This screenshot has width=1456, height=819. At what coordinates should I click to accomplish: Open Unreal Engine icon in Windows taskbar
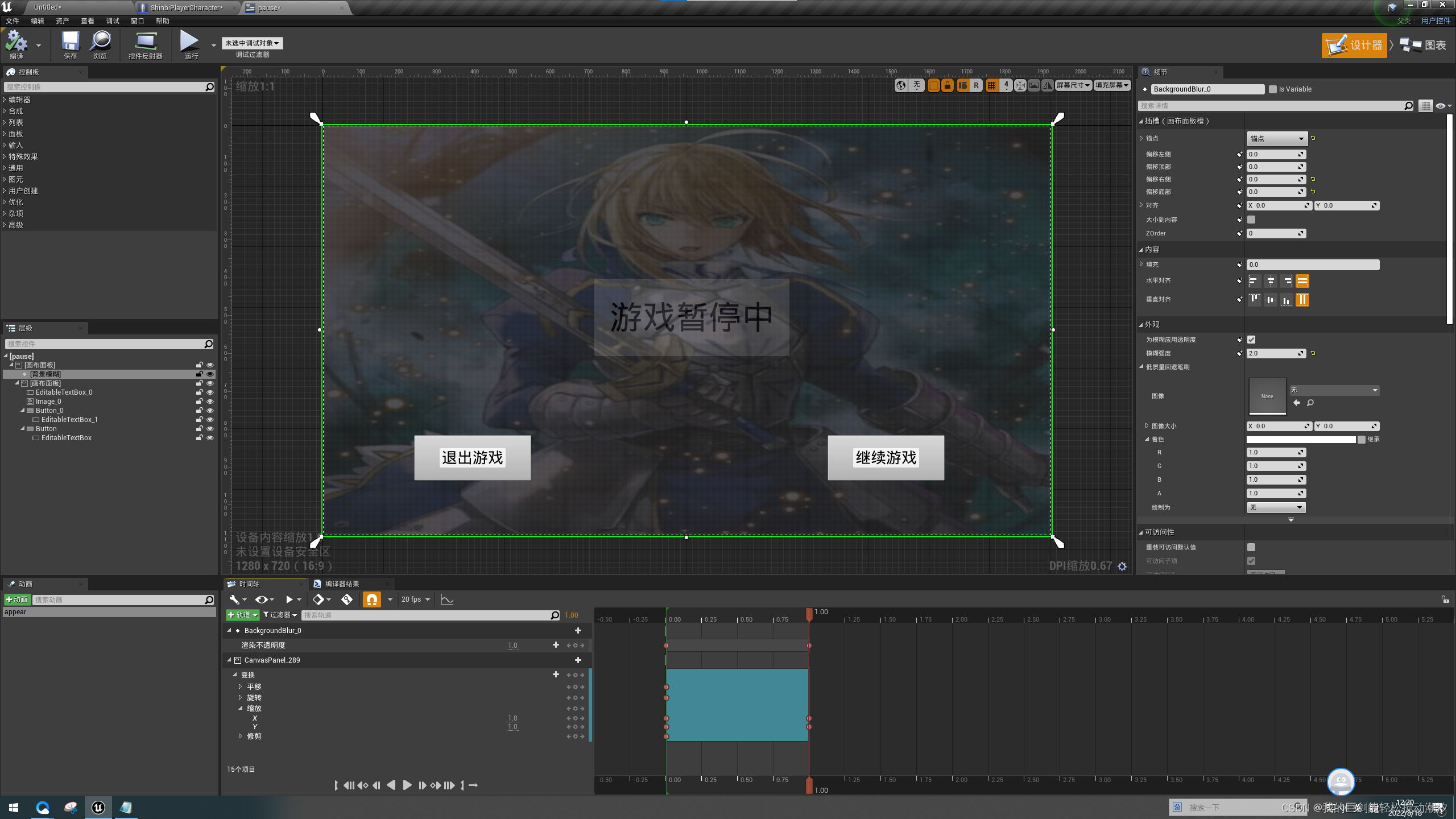98,808
